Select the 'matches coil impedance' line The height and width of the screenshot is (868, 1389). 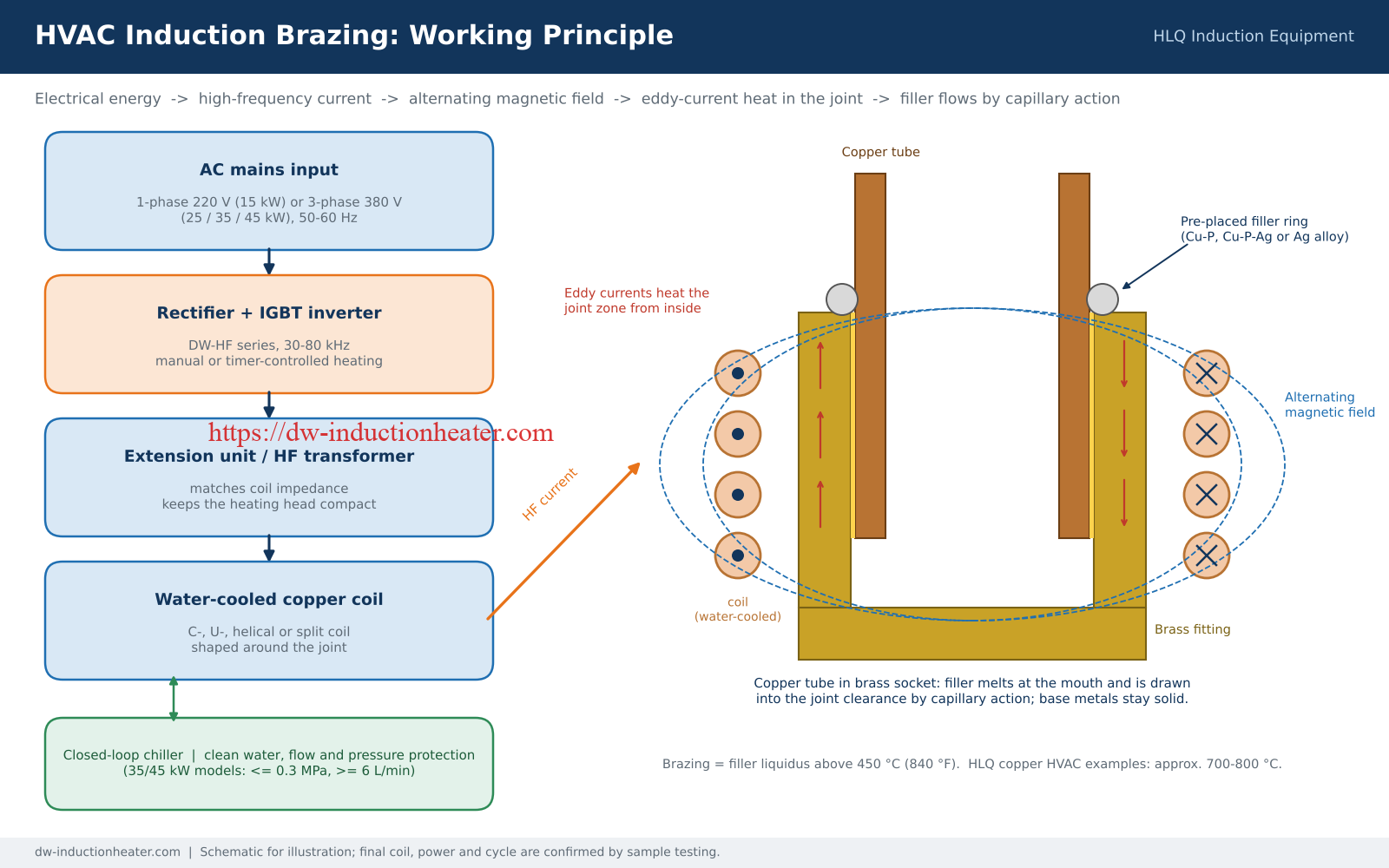pos(269,489)
